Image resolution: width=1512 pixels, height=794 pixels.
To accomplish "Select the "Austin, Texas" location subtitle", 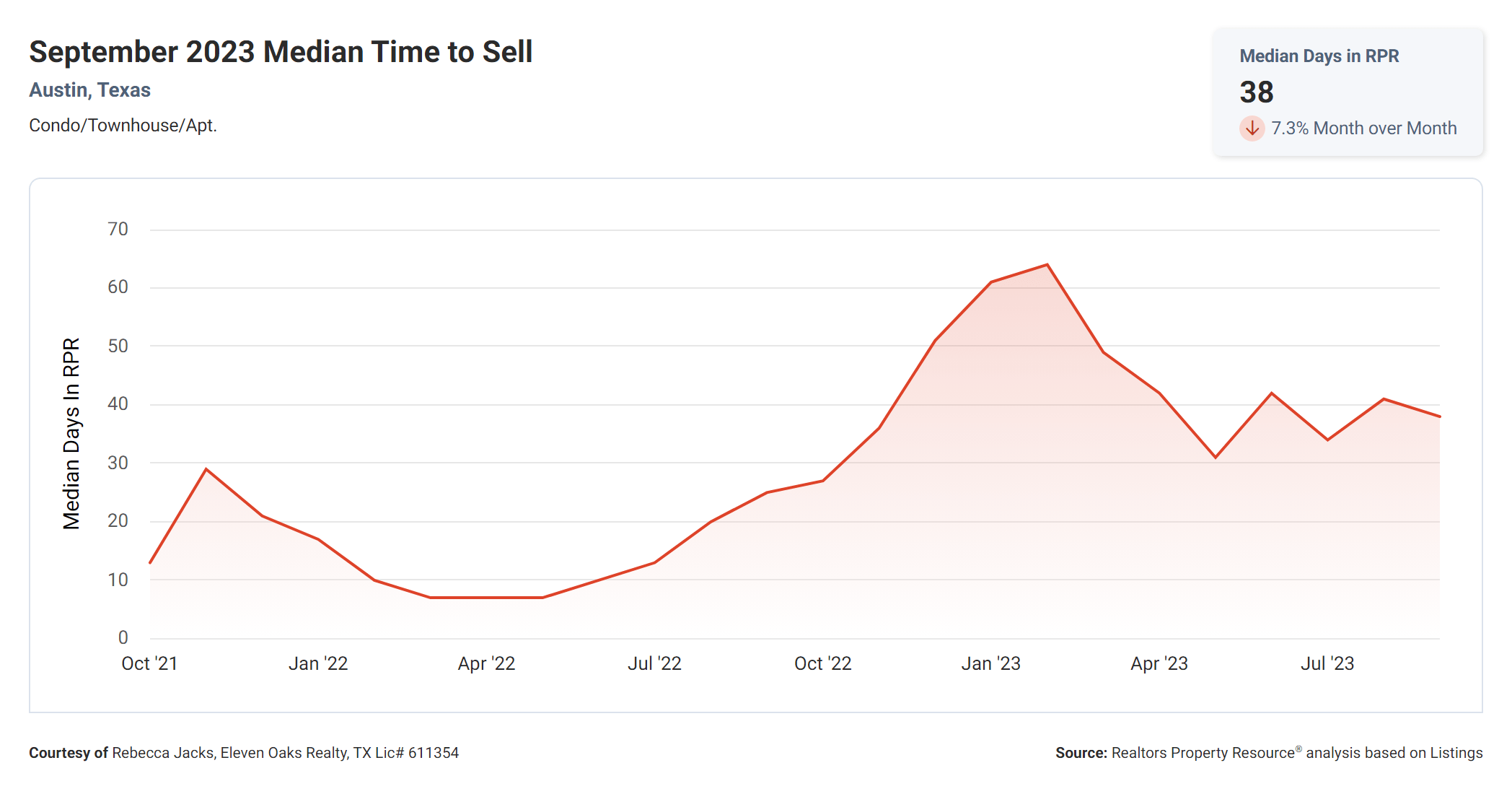I will click(89, 90).
